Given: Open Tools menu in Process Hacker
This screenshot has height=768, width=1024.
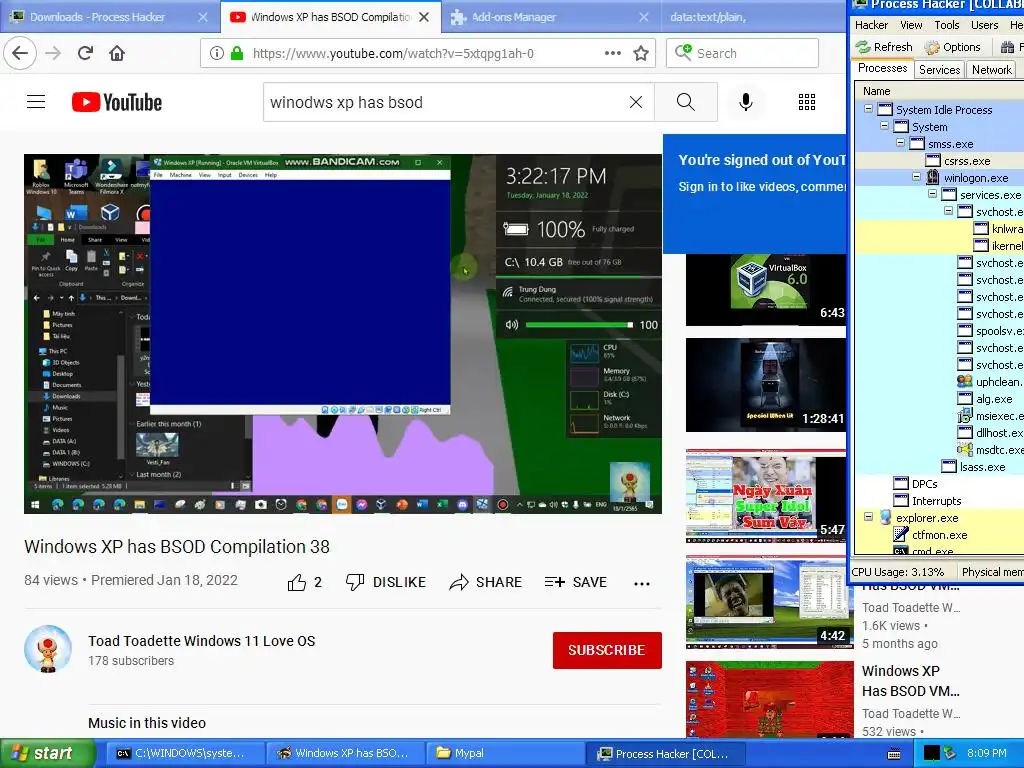Looking at the screenshot, I should (x=946, y=25).
